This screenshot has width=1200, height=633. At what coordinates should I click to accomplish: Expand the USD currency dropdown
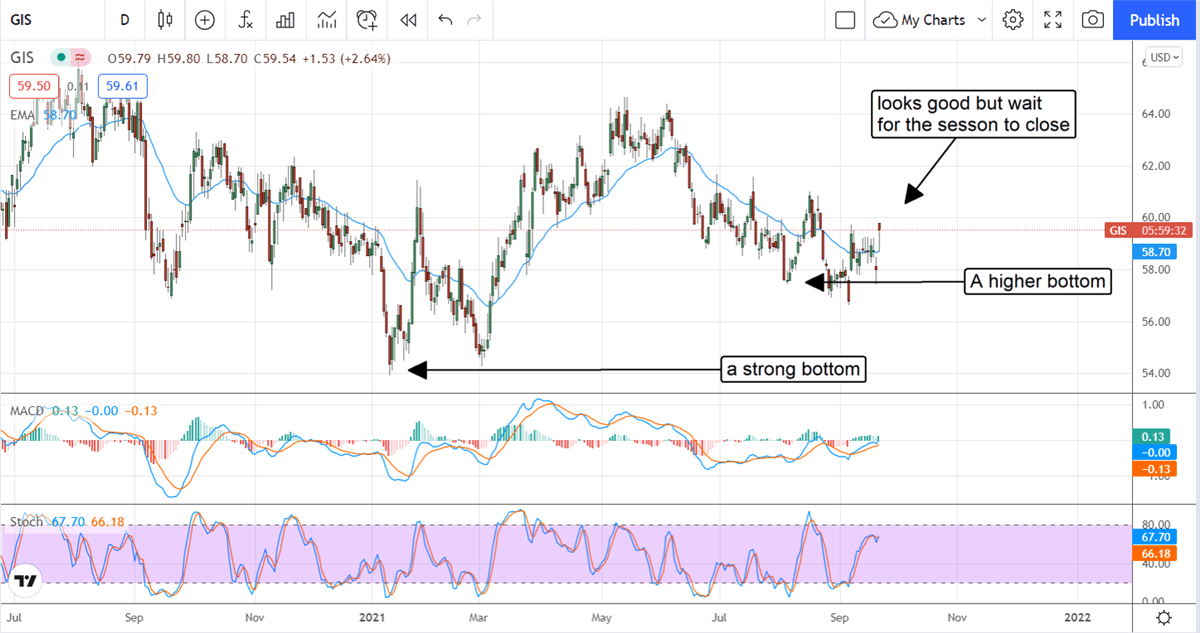pyautogui.click(x=1164, y=58)
